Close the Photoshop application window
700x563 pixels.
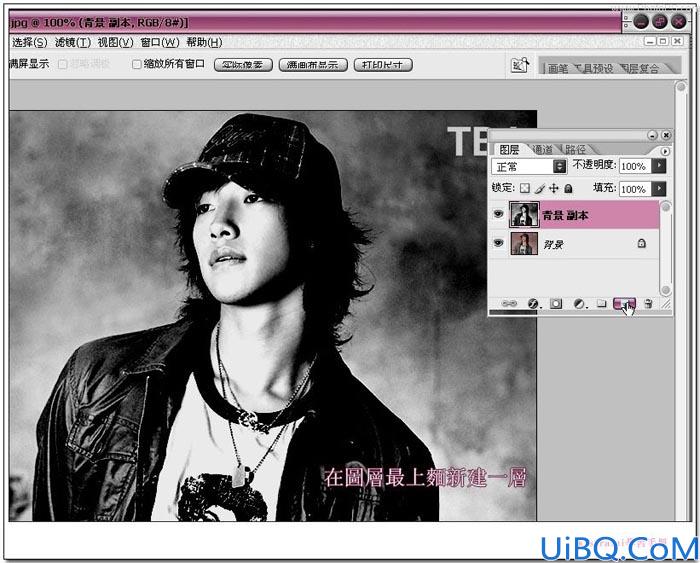click(678, 21)
